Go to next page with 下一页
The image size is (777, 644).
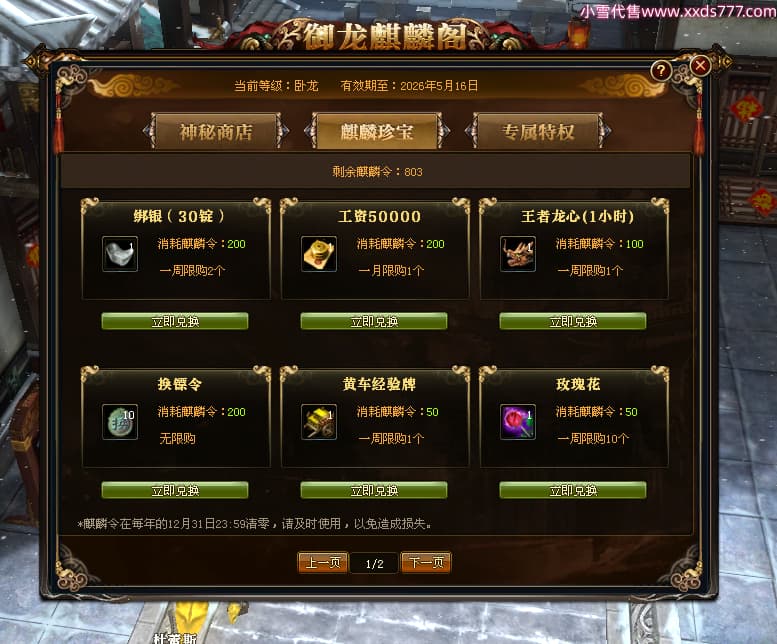point(426,563)
